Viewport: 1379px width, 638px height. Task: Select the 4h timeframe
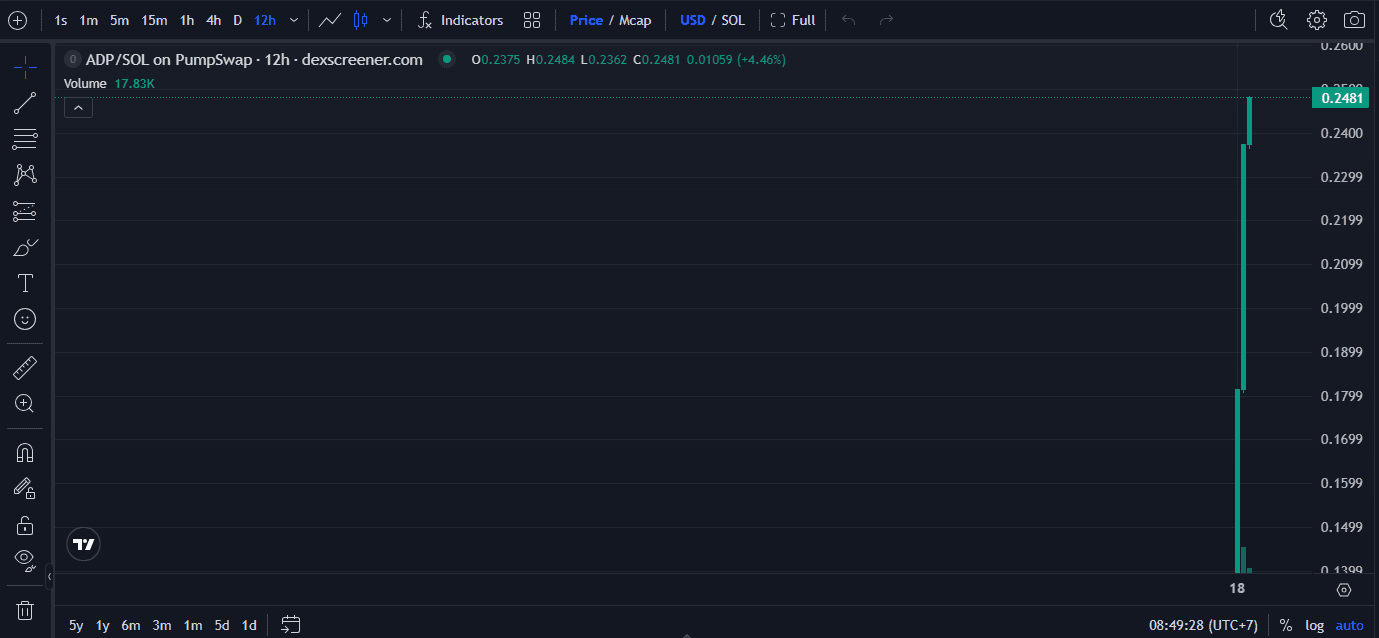pyautogui.click(x=214, y=20)
